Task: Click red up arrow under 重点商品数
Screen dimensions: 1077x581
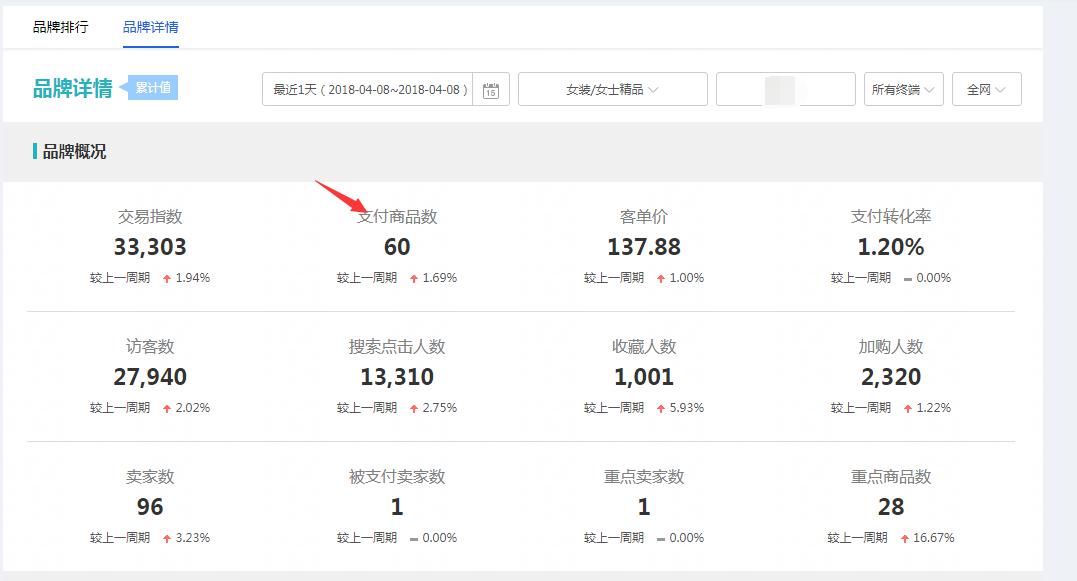Action: [x=905, y=538]
